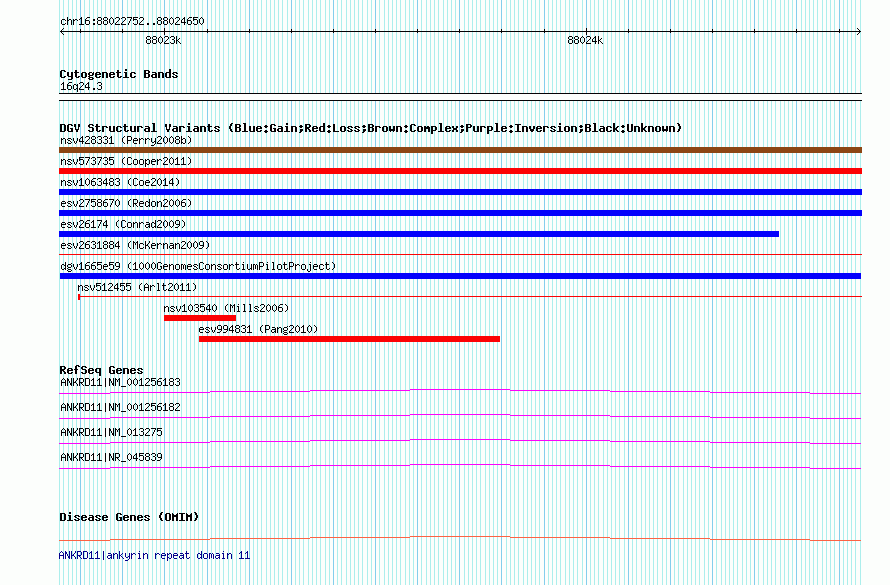
Task: Click the chr16:88022752..88024650 coordinate label
Action: [132, 21]
